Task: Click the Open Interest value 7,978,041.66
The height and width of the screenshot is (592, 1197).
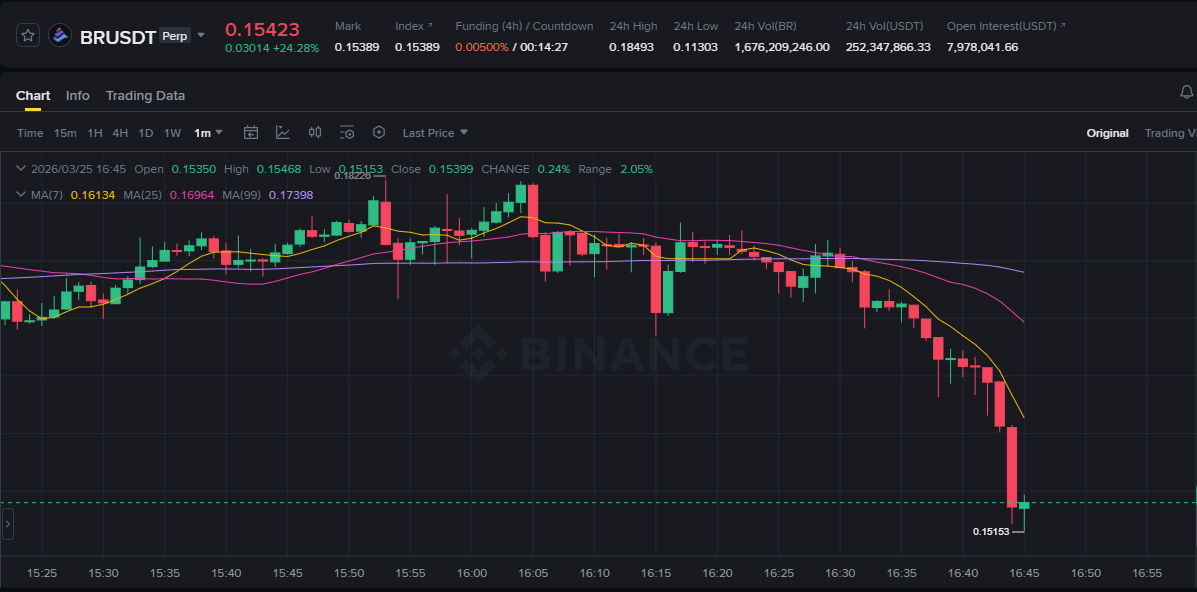Action: pyautogui.click(x=982, y=47)
